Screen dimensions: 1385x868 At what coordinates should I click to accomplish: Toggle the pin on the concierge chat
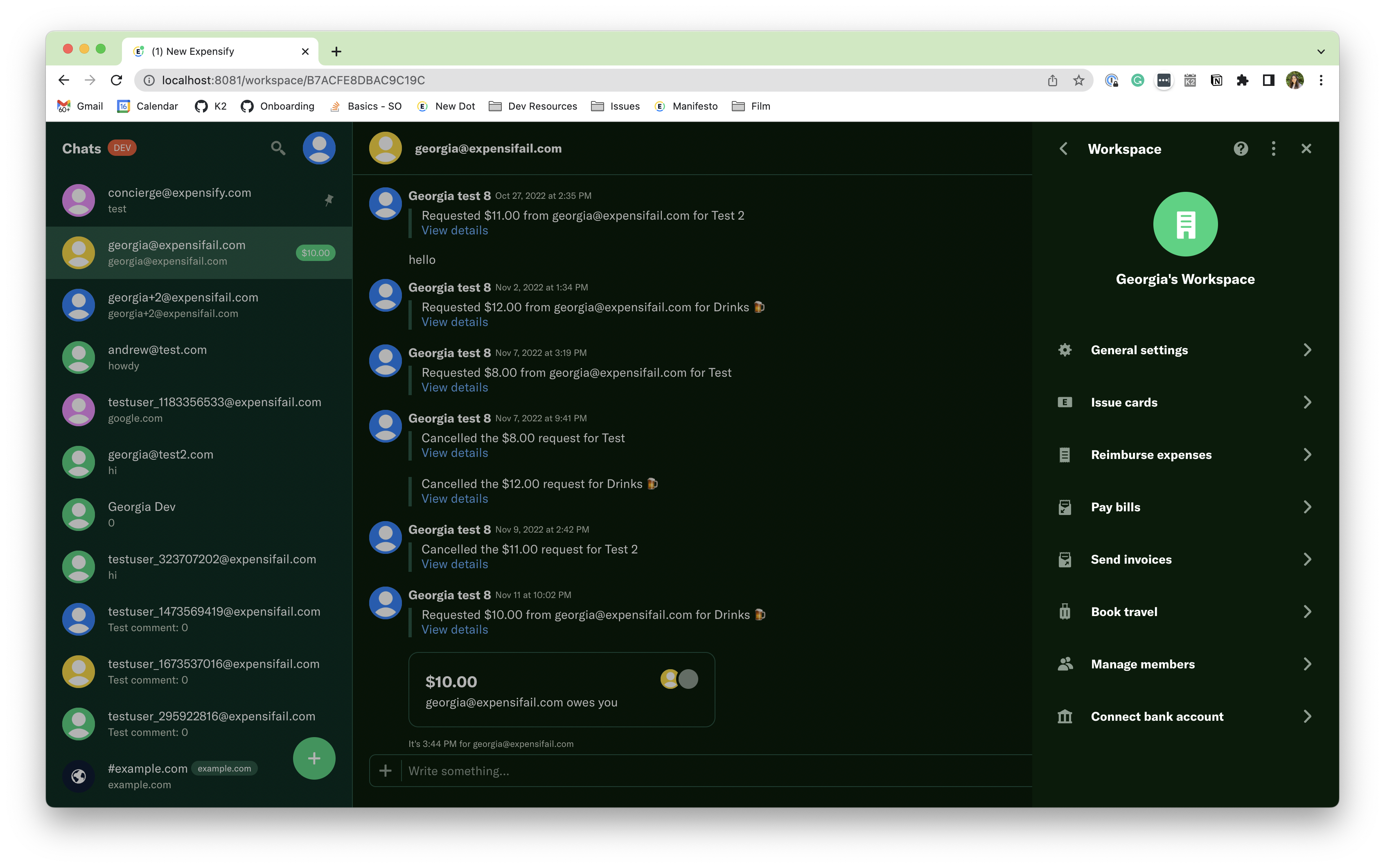(329, 200)
